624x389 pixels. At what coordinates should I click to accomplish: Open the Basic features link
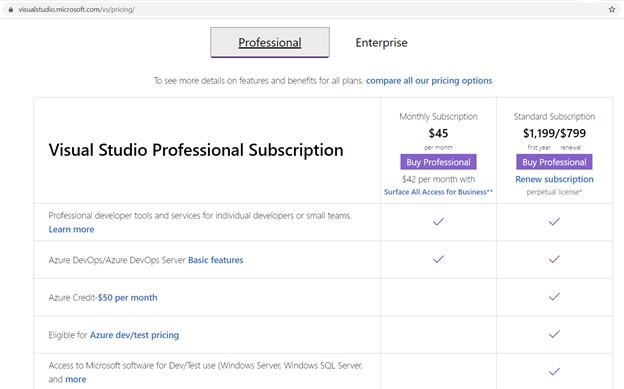(x=215, y=260)
